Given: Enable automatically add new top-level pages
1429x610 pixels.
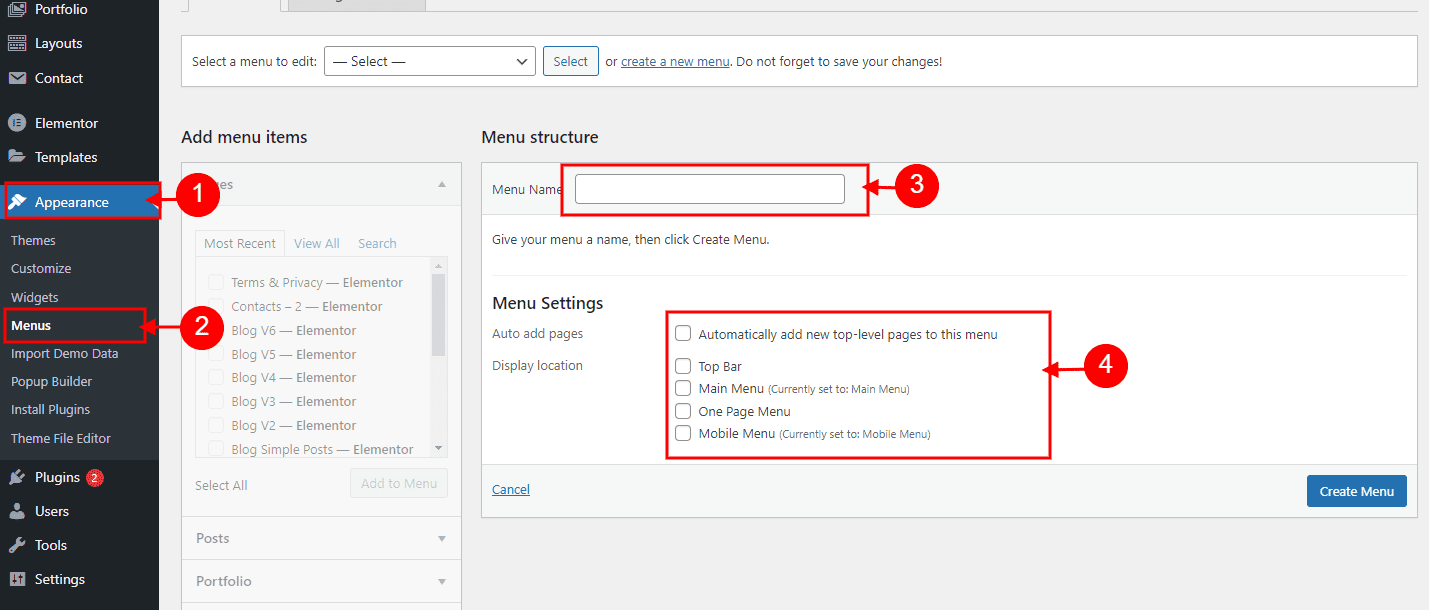Looking at the screenshot, I should tap(683, 334).
